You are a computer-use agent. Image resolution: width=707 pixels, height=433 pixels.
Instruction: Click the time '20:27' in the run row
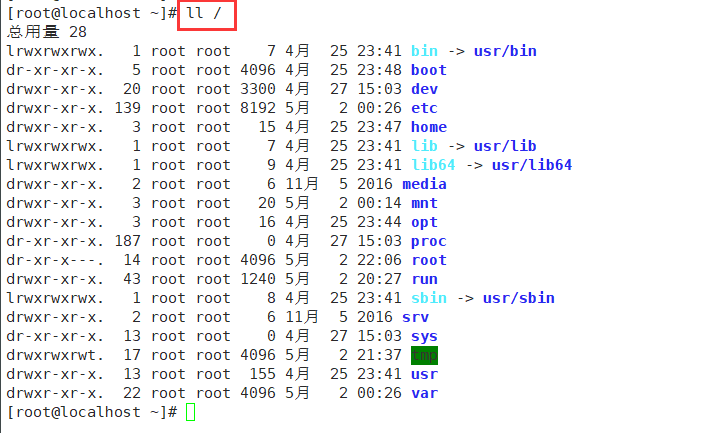379,279
